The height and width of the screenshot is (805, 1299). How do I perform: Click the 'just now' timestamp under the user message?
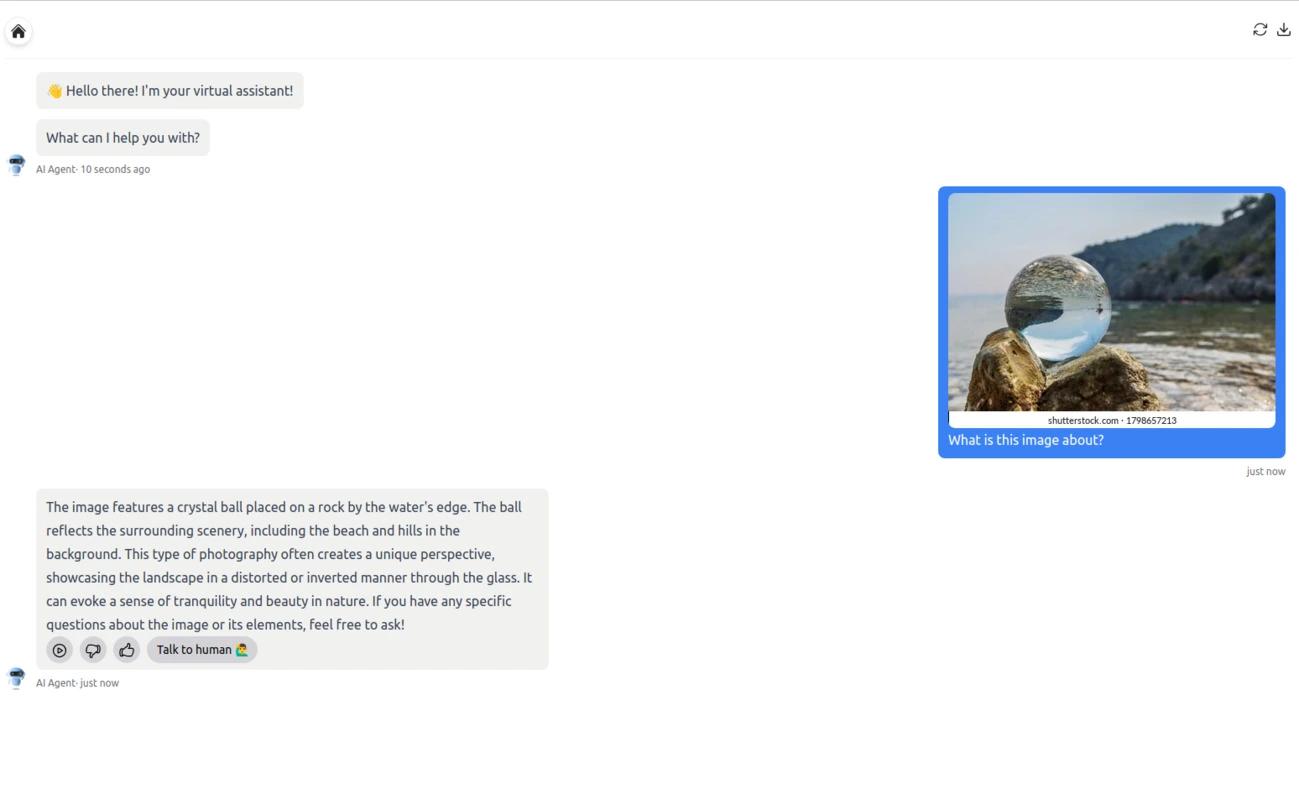tap(1265, 471)
